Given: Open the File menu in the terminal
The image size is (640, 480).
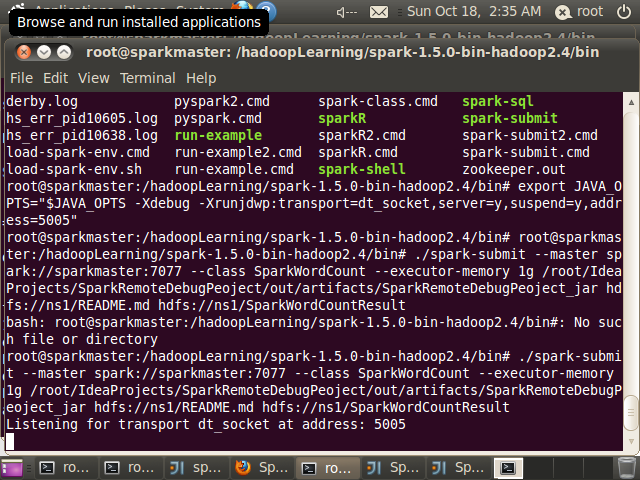Looking at the screenshot, I should 22,78.
